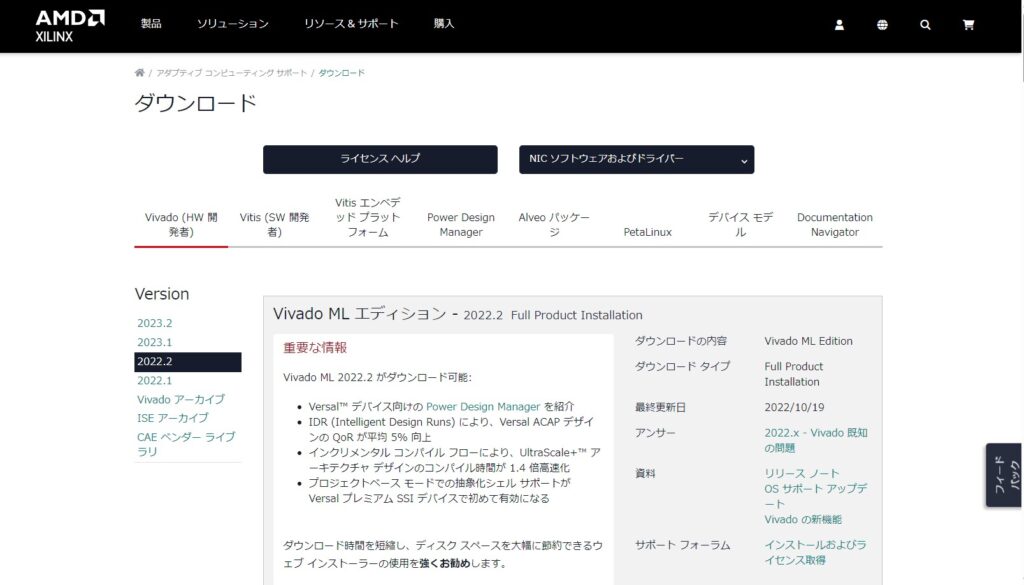Screen dimensions: 1024x585
Task: Open the Vivado の新機能 link
Action: [x=803, y=520]
